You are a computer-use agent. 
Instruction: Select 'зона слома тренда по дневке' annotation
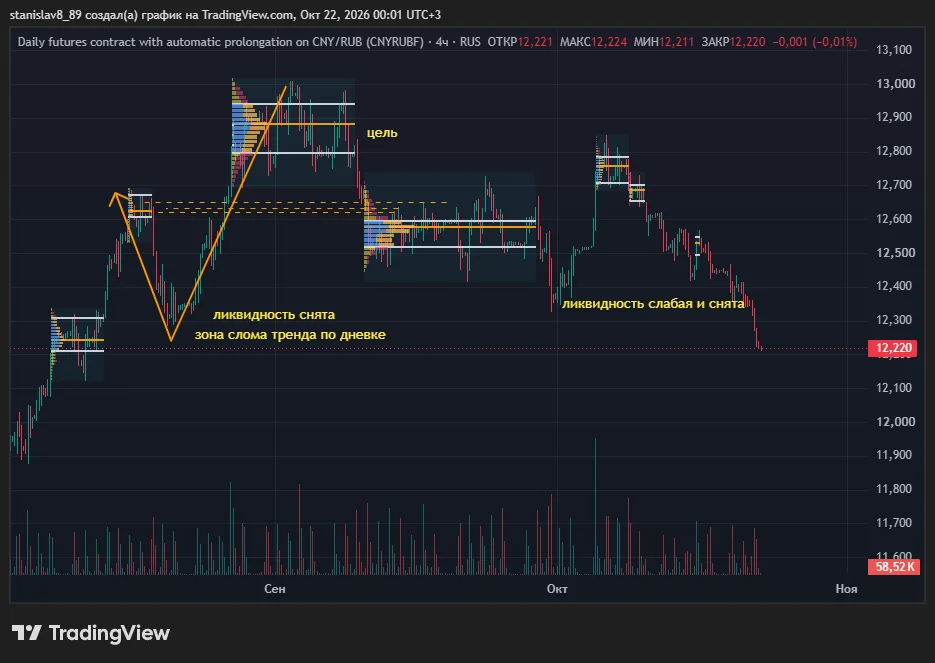click(290, 335)
